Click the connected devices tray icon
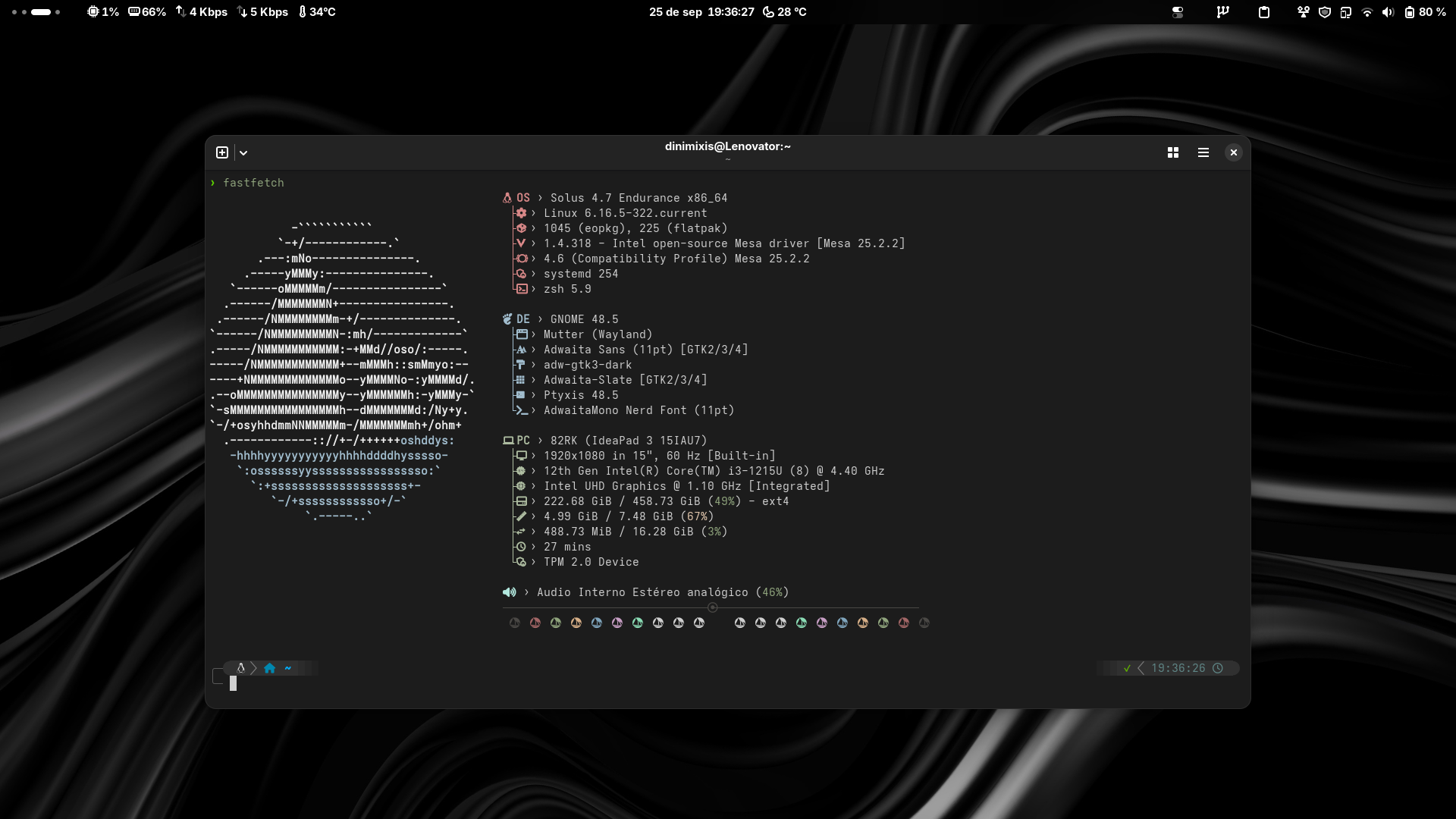Screen dimensions: 1456x819 (1346, 12)
